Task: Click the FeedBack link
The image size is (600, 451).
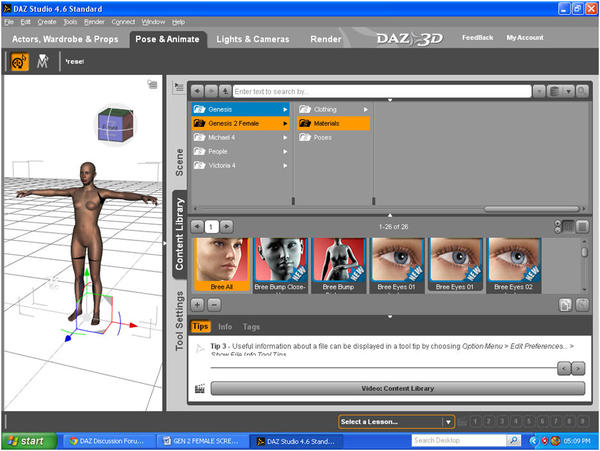Action: (x=478, y=37)
